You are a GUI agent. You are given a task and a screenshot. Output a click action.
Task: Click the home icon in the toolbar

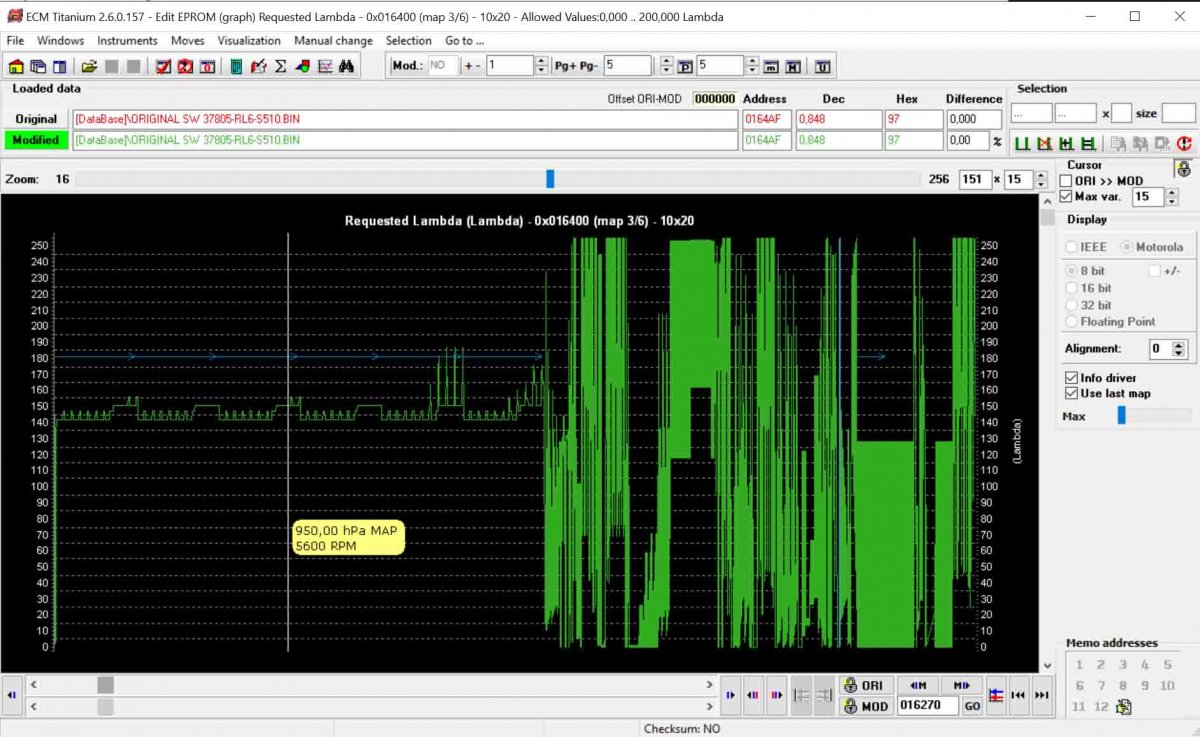point(16,67)
